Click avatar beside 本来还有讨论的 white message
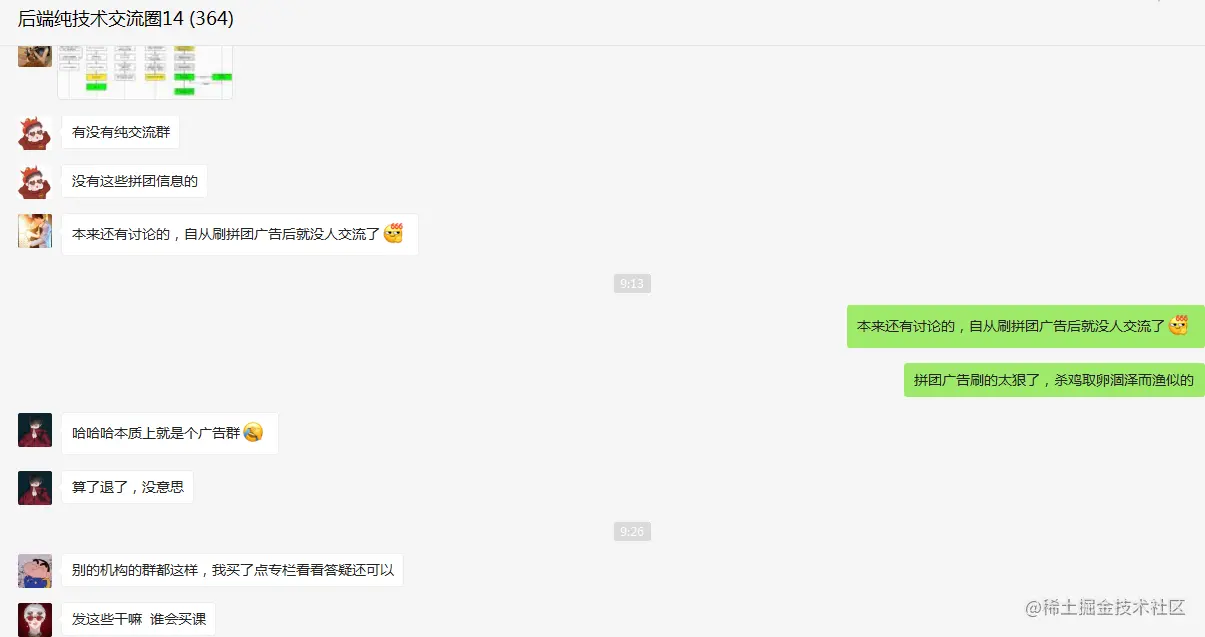Image resolution: width=1205 pixels, height=637 pixels. point(35,231)
